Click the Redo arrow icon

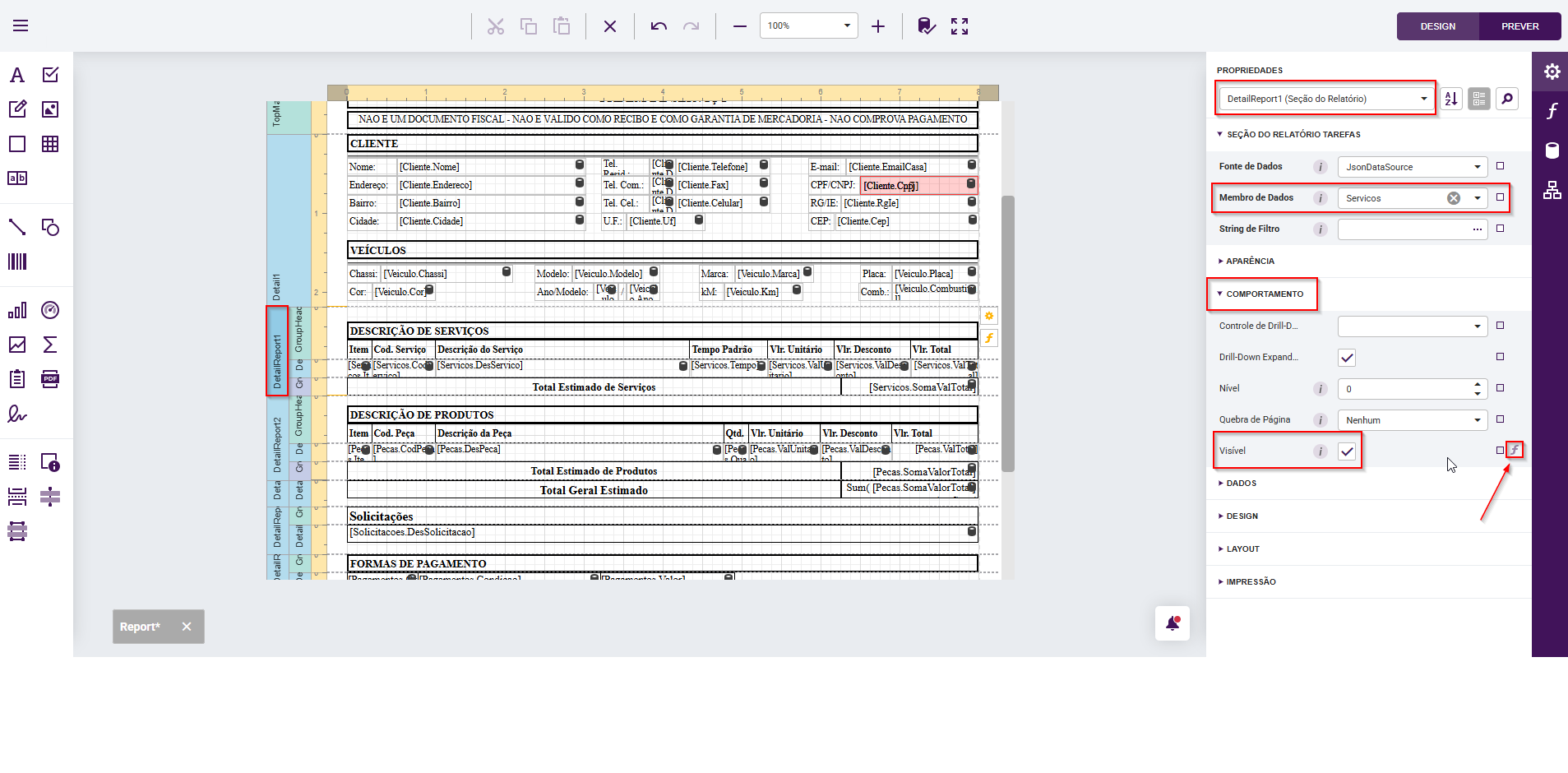tap(691, 26)
